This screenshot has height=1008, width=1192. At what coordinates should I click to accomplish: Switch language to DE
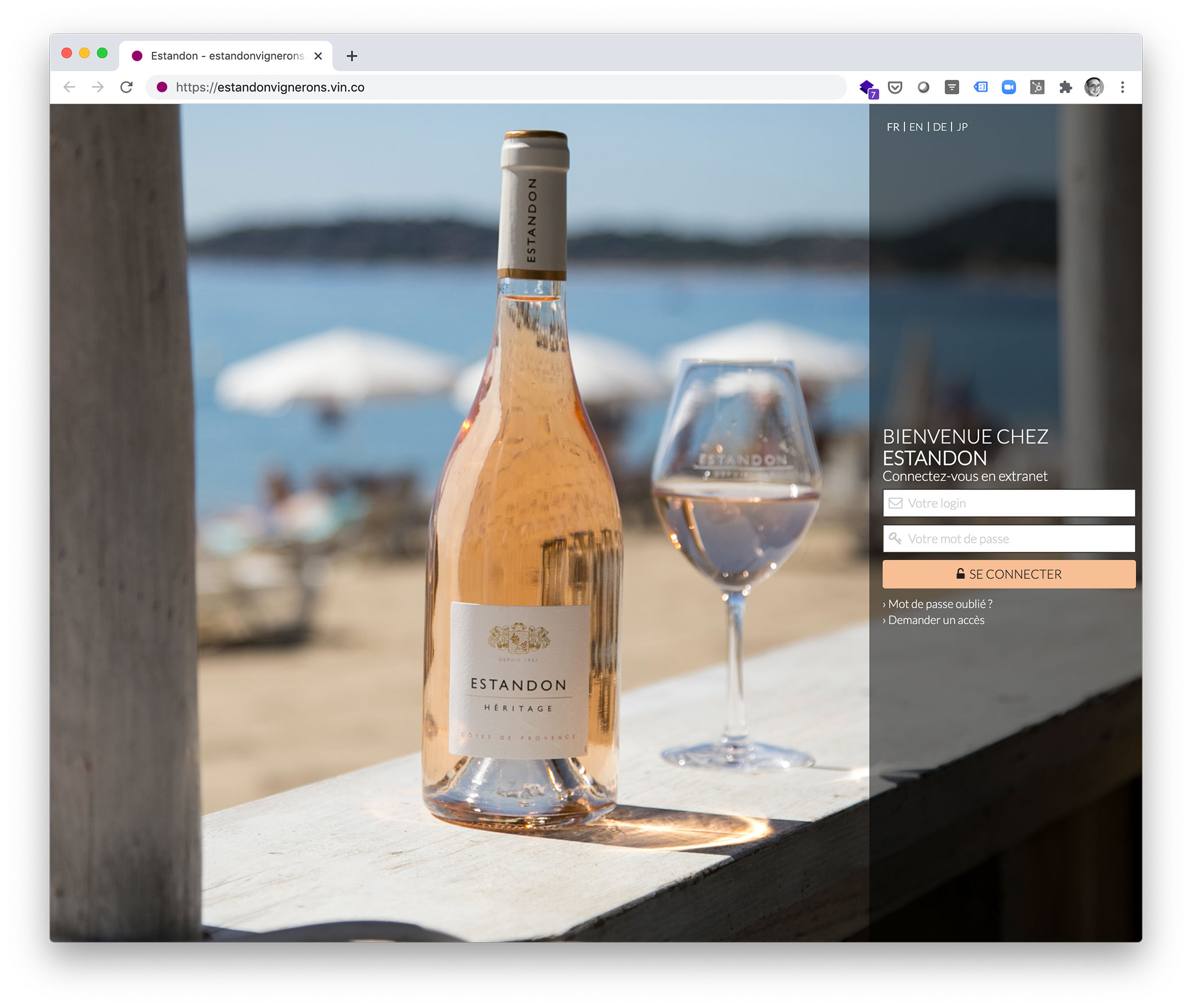pyautogui.click(x=939, y=127)
